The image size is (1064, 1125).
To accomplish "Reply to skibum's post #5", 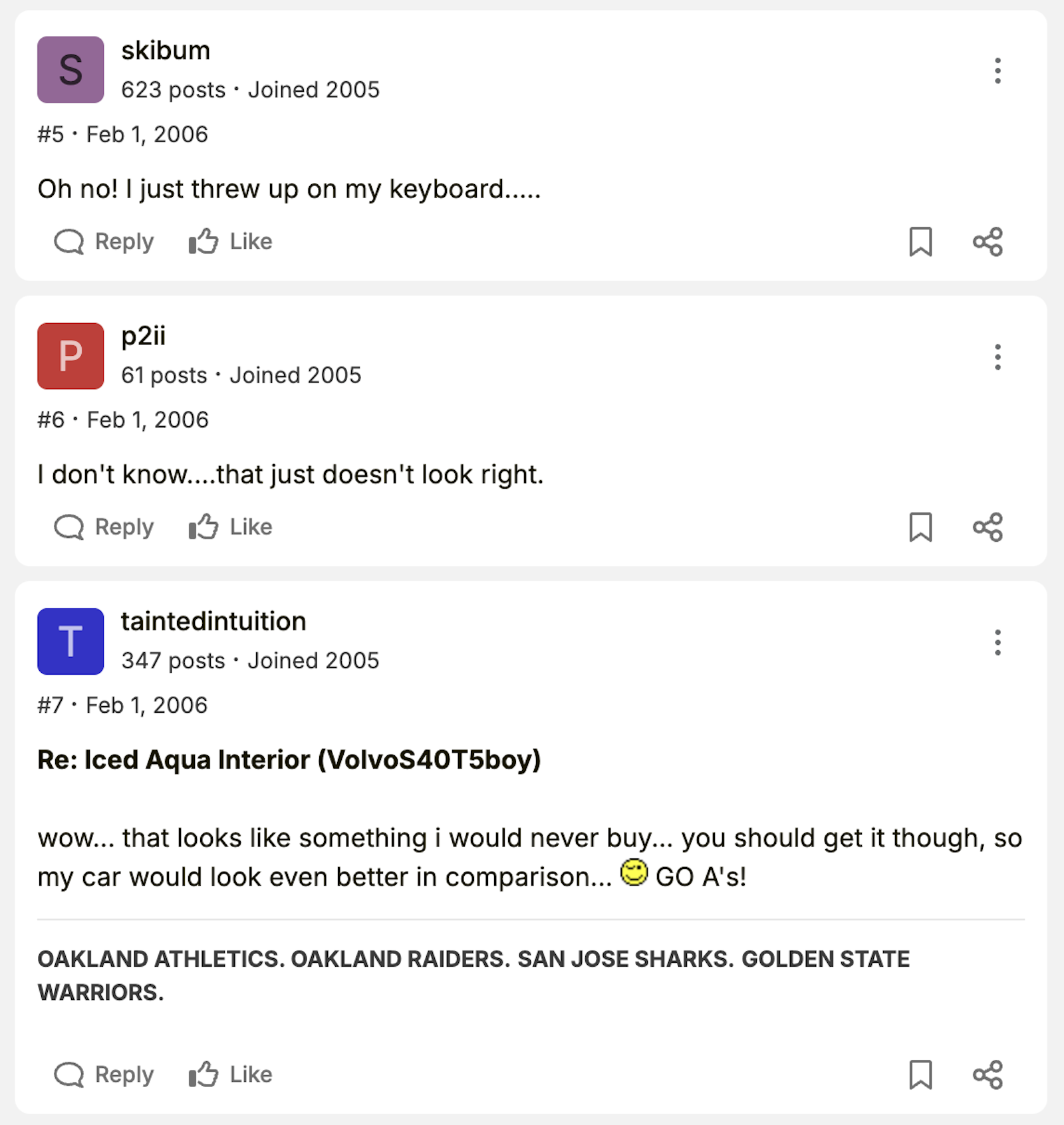I will [x=104, y=241].
